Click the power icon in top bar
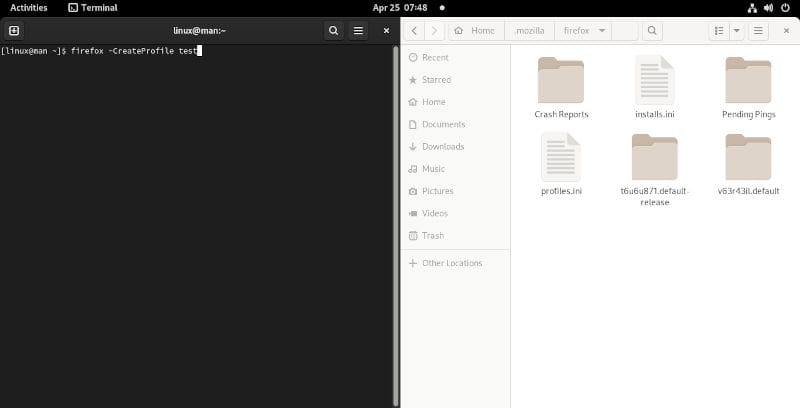 coord(785,8)
